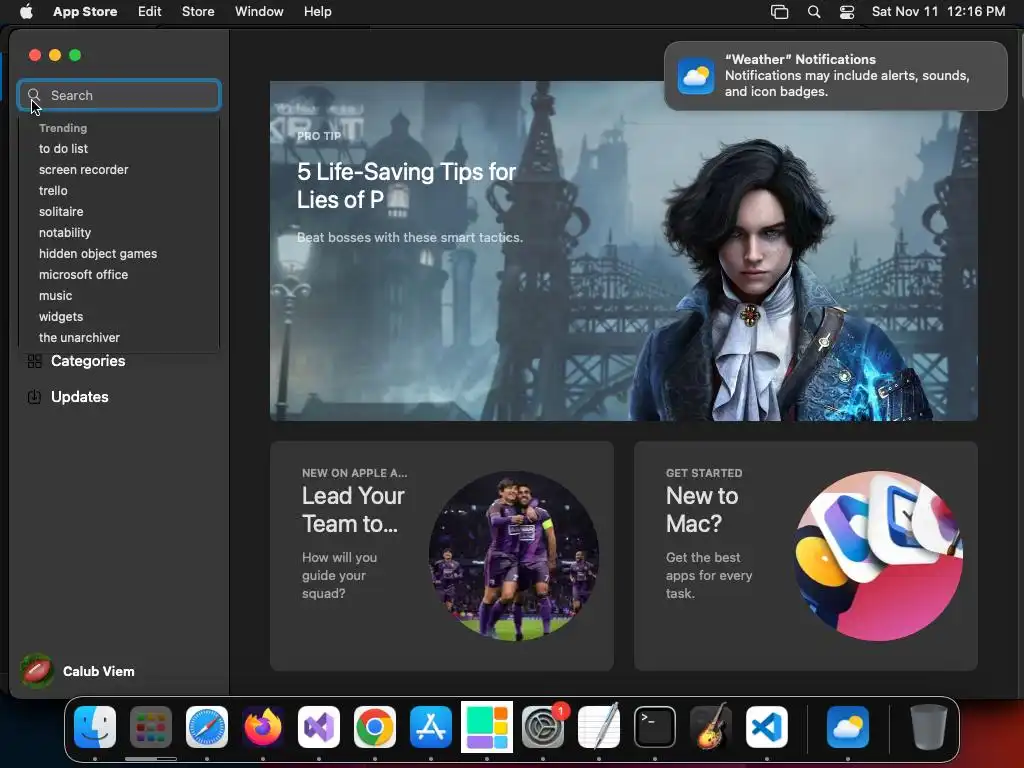Open Calub Viem account name

pyautogui.click(x=99, y=671)
